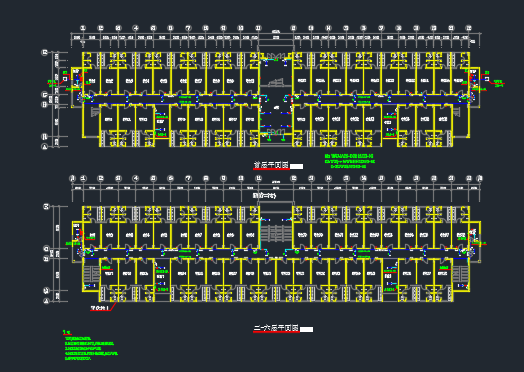Screen dimensions: 524x372
Task: Click the 首层平面图 drawing title
Action: 271,165
